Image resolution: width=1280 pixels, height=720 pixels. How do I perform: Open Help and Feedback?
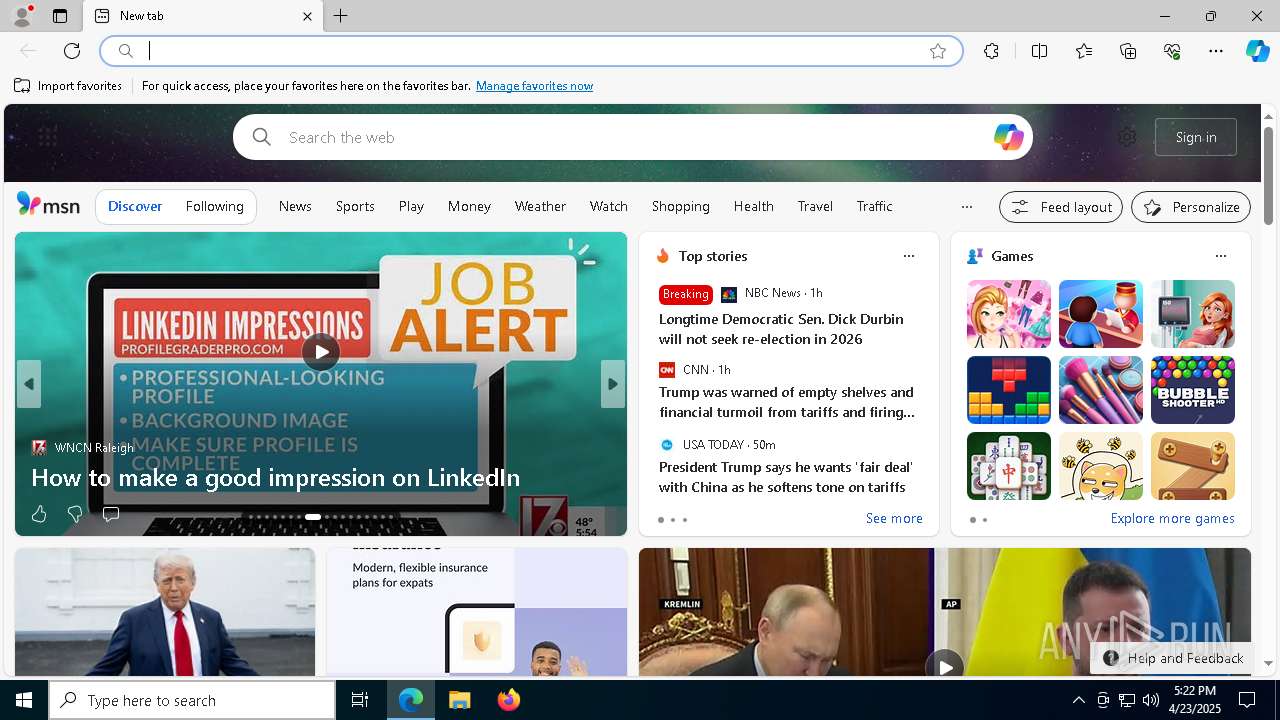pos(1173,658)
